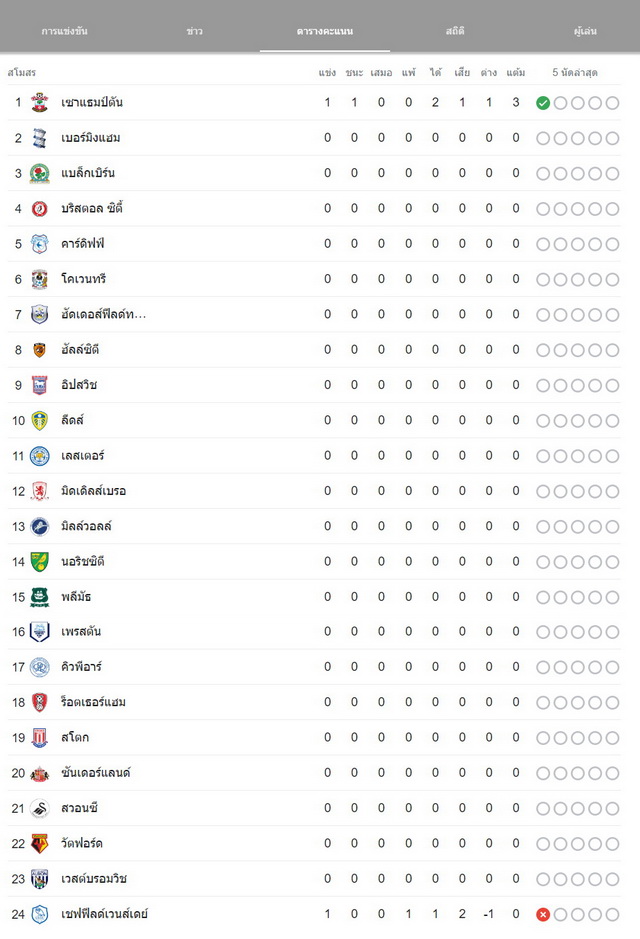Open the เซาแธมป์ตัน team link
Screen dimensions: 640x939
tap(92, 102)
